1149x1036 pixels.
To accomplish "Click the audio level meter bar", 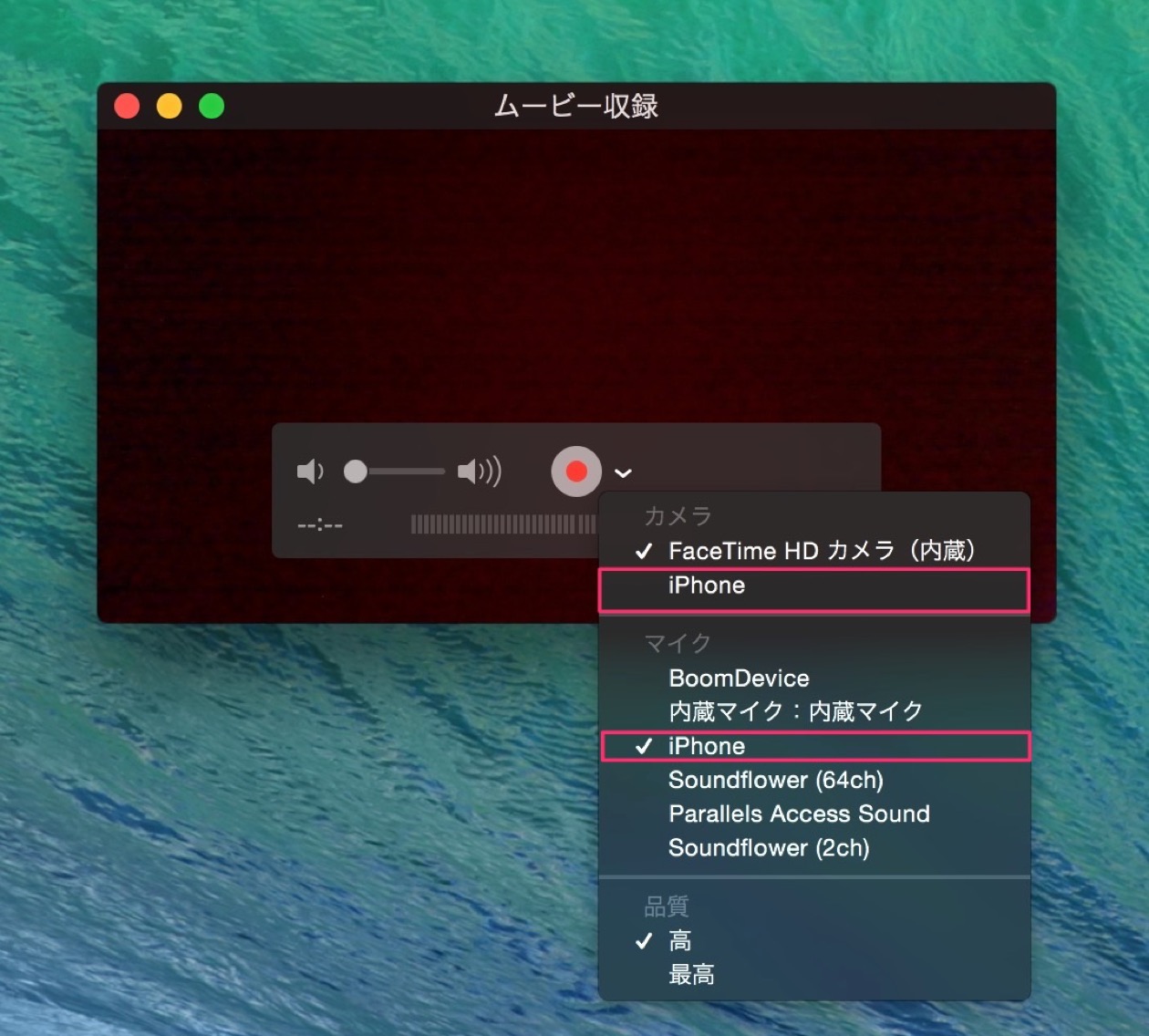I will tap(503, 524).
